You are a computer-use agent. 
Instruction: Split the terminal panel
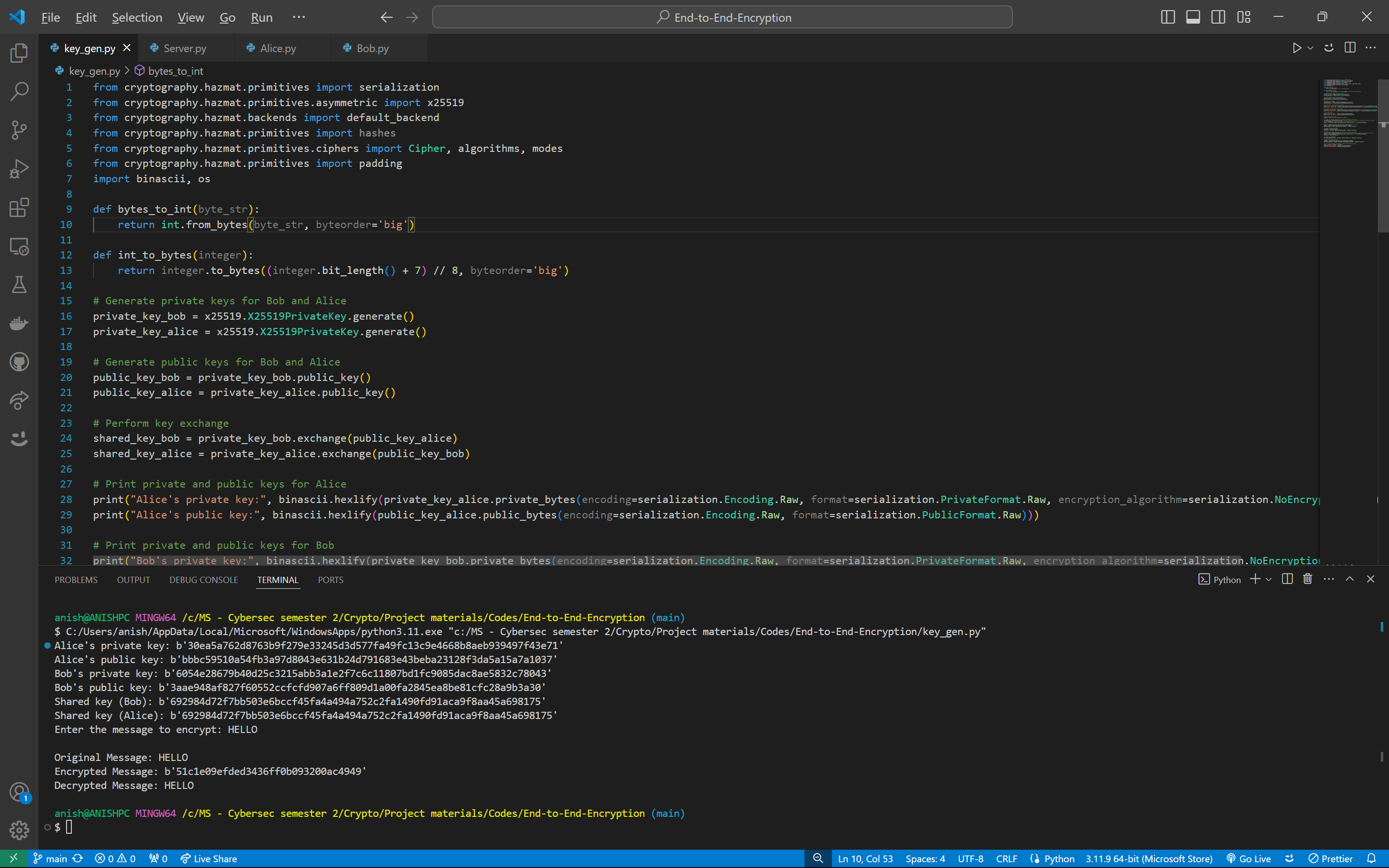coord(1287,579)
